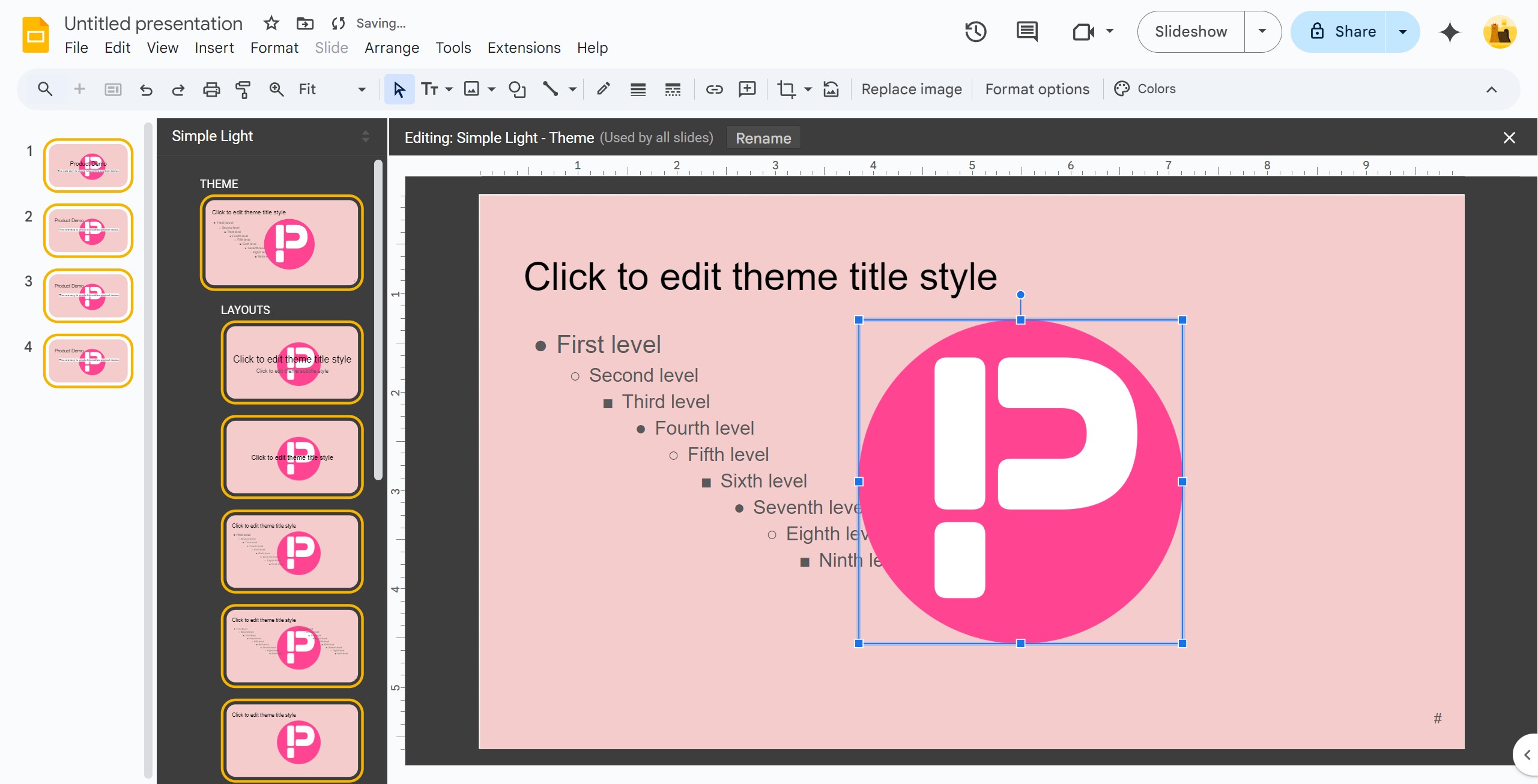This screenshot has width=1538, height=784.
Task: Click the reset image icon
Action: click(831, 89)
